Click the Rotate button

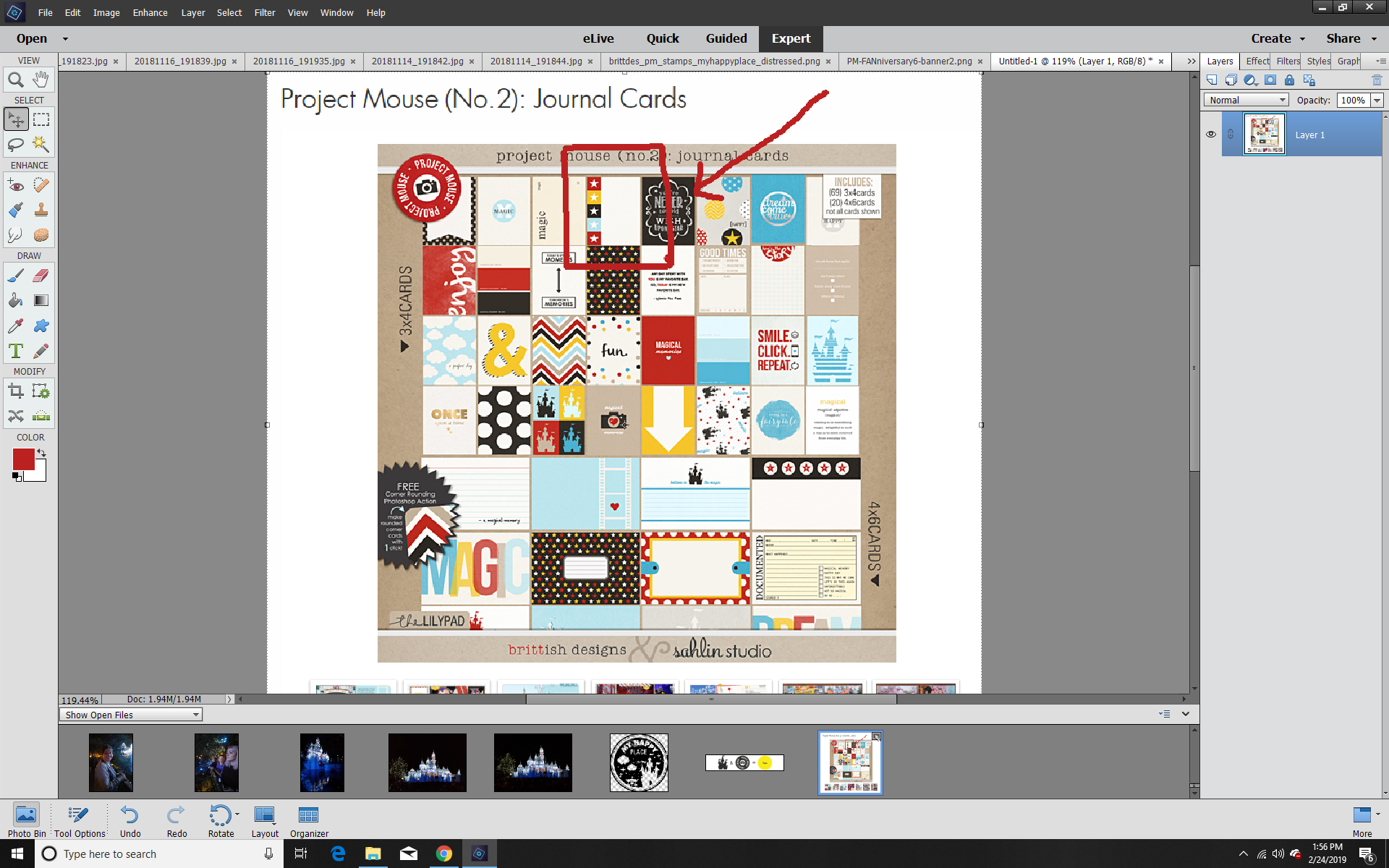click(221, 820)
